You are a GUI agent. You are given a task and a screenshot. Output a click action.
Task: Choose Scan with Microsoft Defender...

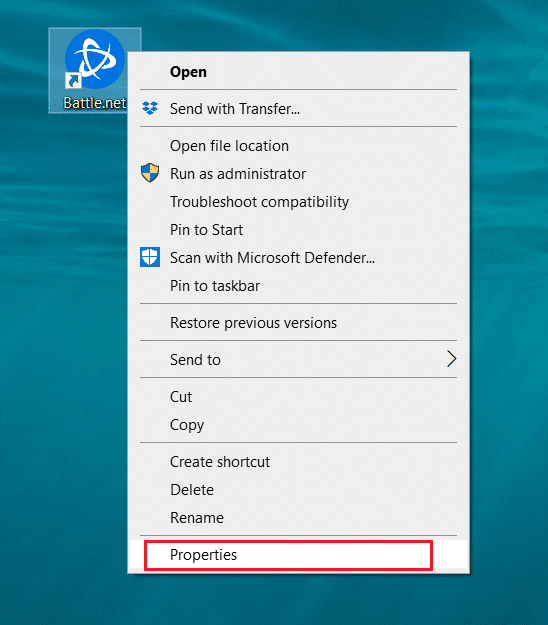298,257
